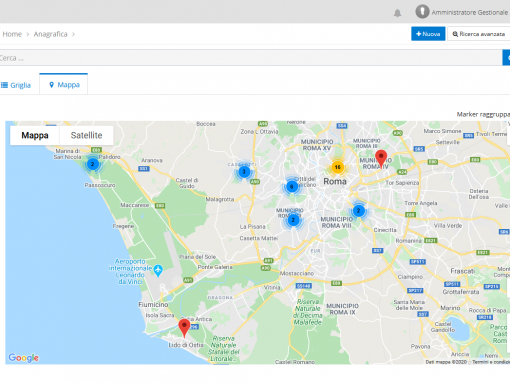Image resolution: width=510 pixels, height=382 pixels.
Task: Click the yellow cluster marker 16 on Roma
Action: [x=337, y=167]
